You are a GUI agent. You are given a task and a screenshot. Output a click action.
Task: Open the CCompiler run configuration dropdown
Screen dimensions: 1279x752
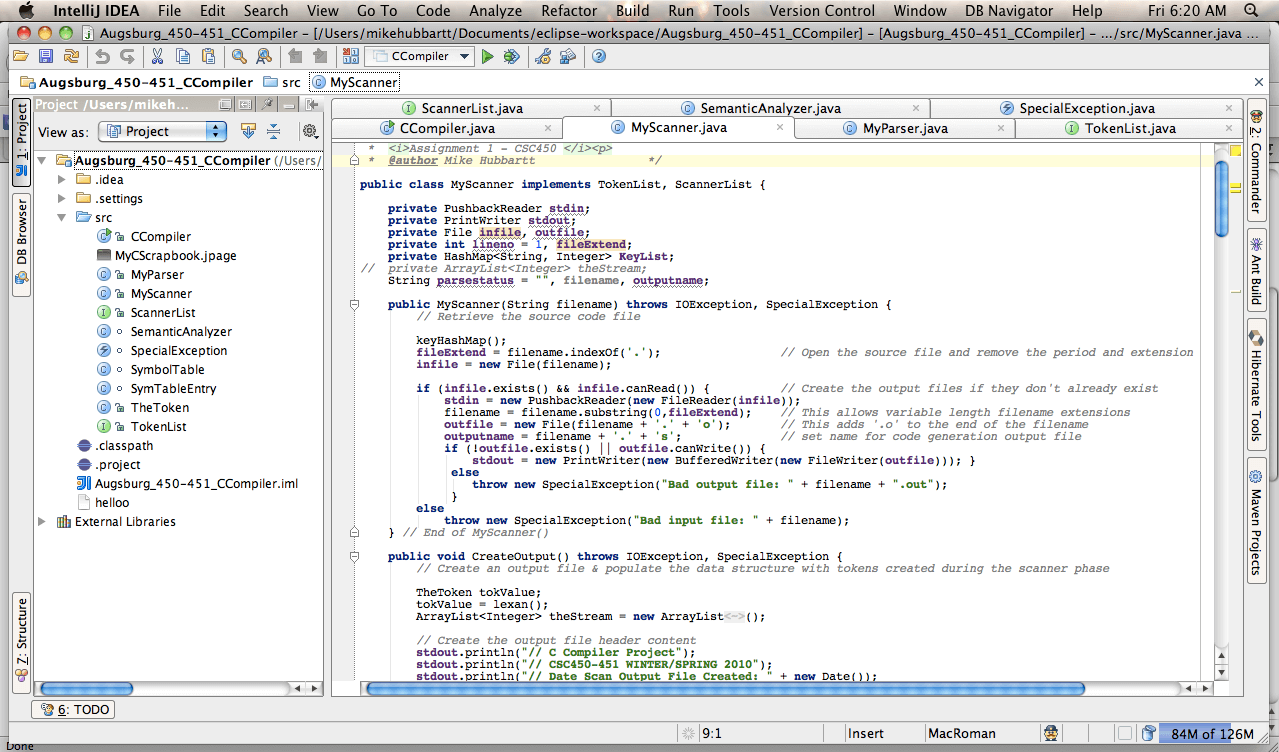pos(419,56)
